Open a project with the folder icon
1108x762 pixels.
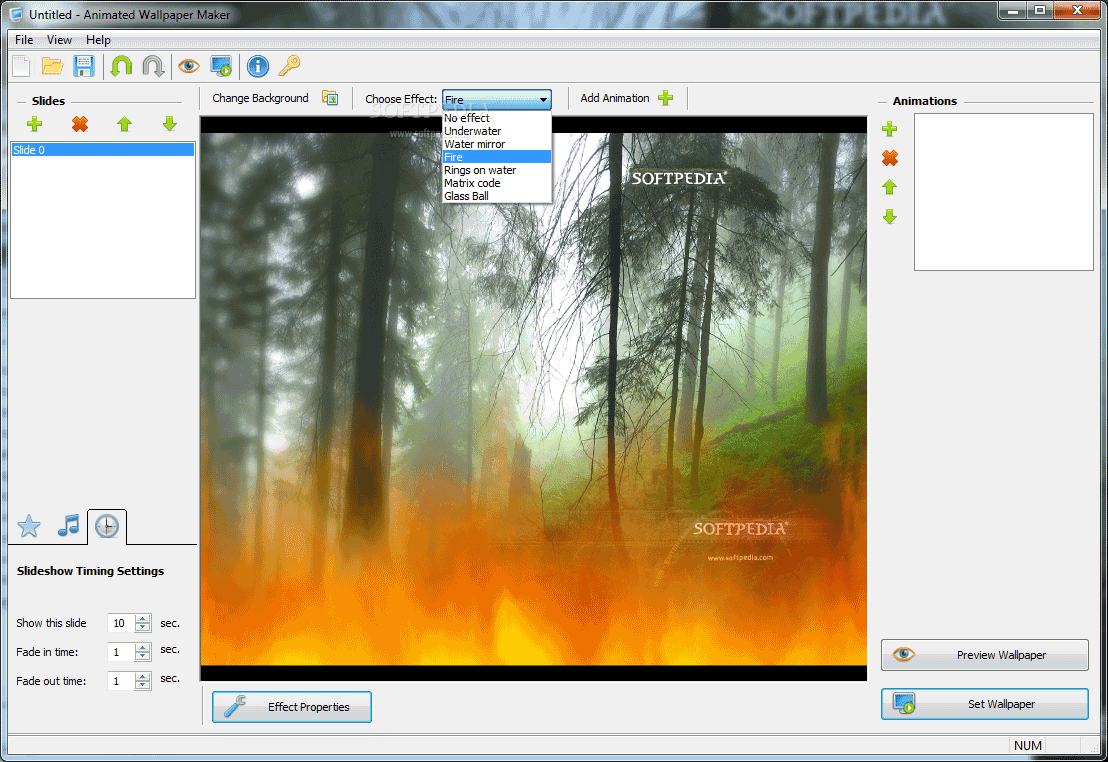(x=52, y=67)
